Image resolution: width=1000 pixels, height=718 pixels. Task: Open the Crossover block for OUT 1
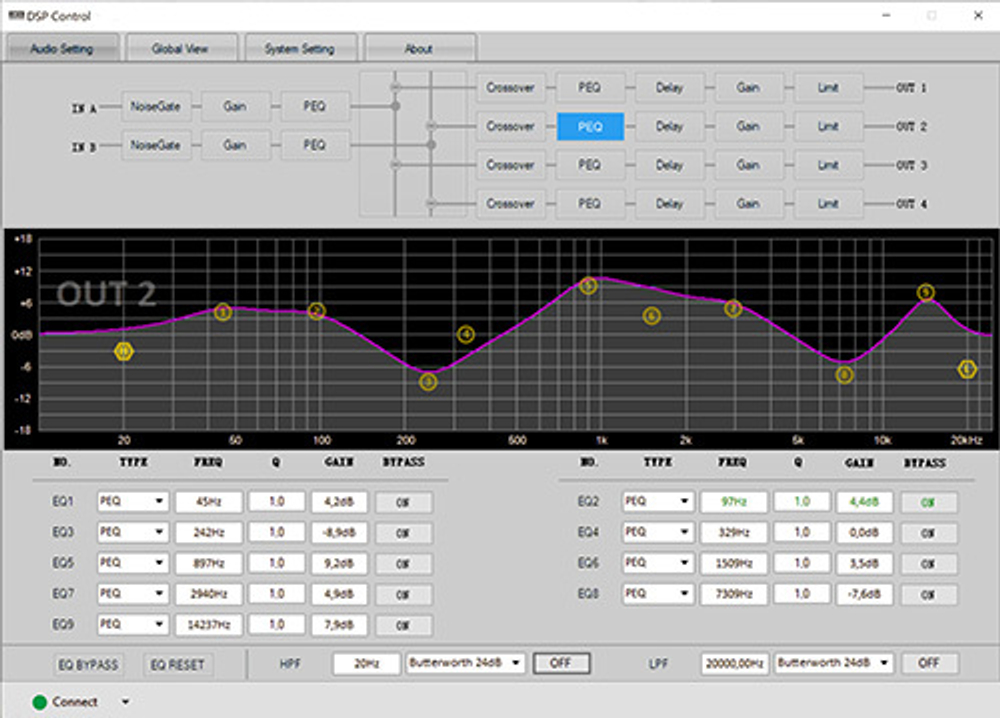[x=510, y=87]
